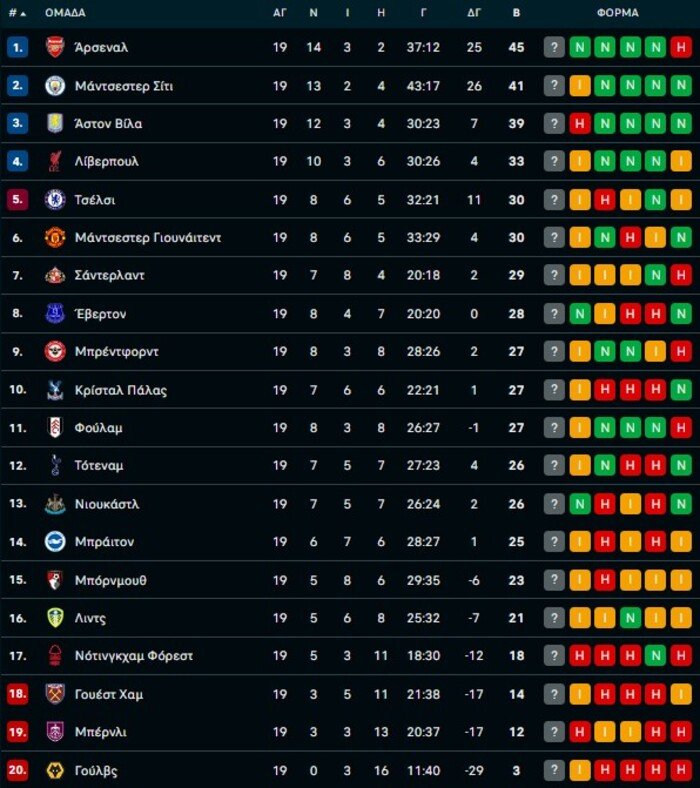Open the Everton club crest
The height and width of the screenshot is (788, 700).
[55, 314]
